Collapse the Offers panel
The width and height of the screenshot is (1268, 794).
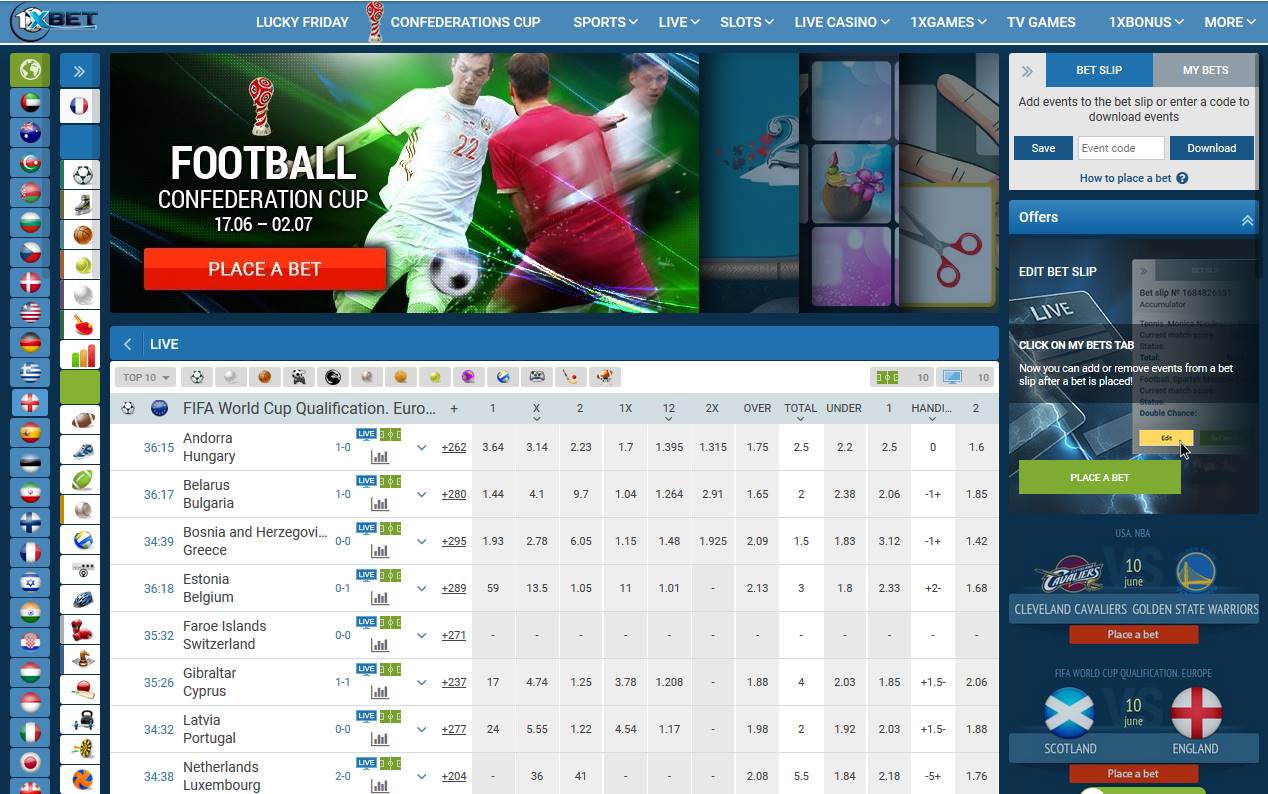[x=1247, y=220]
